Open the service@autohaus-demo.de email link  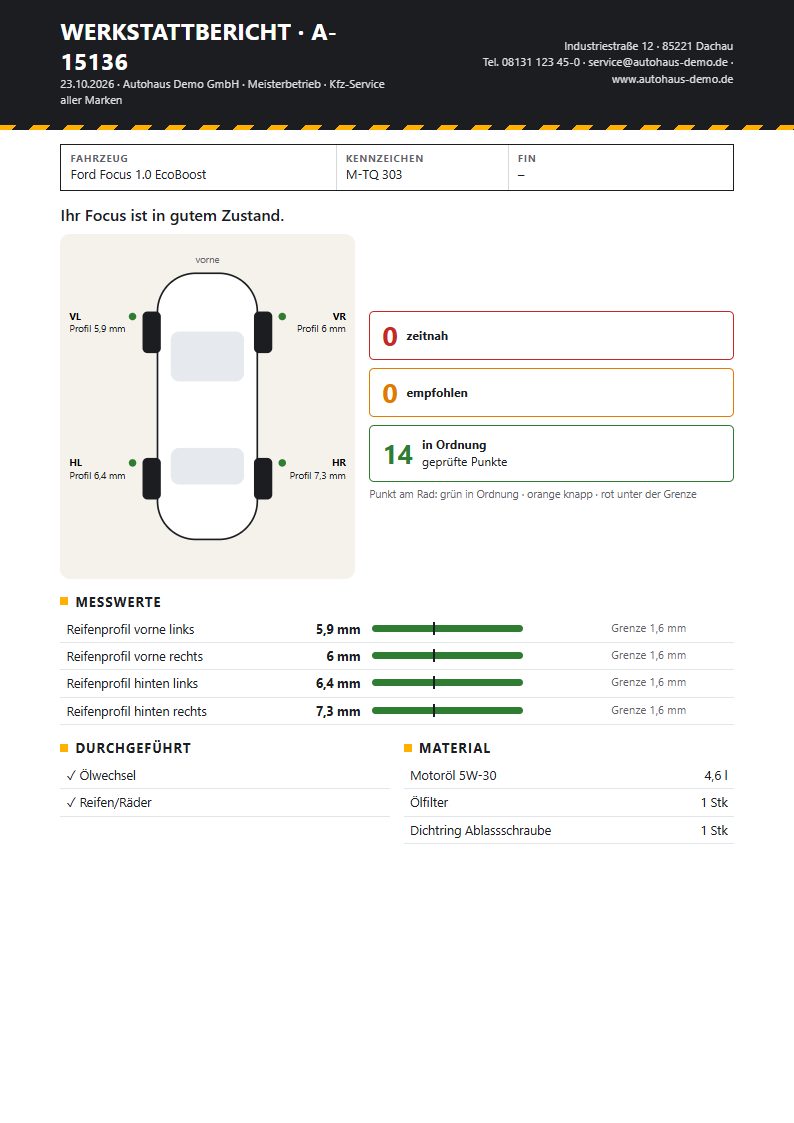click(x=658, y=62)
